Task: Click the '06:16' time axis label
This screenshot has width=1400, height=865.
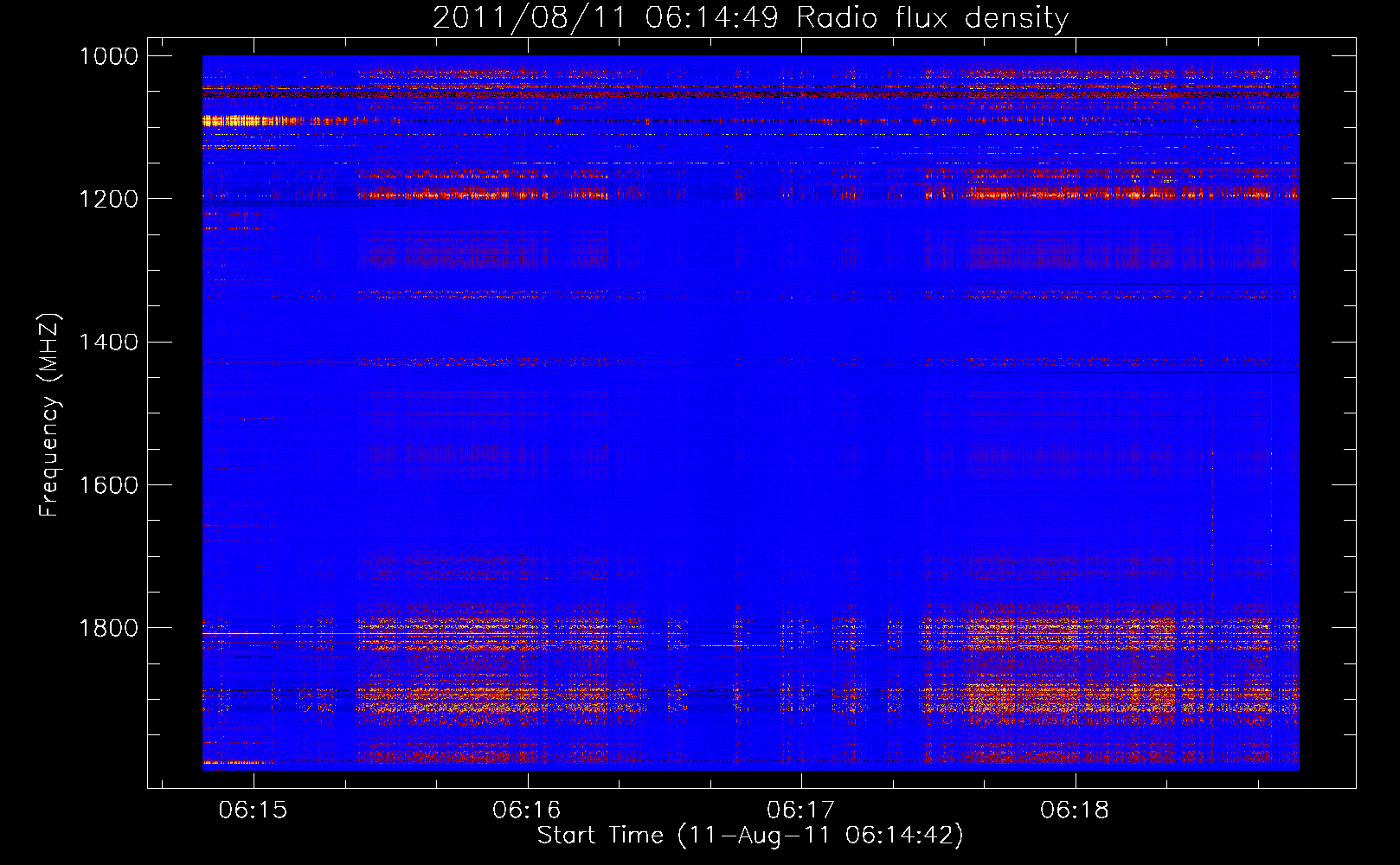Action: 527,811
